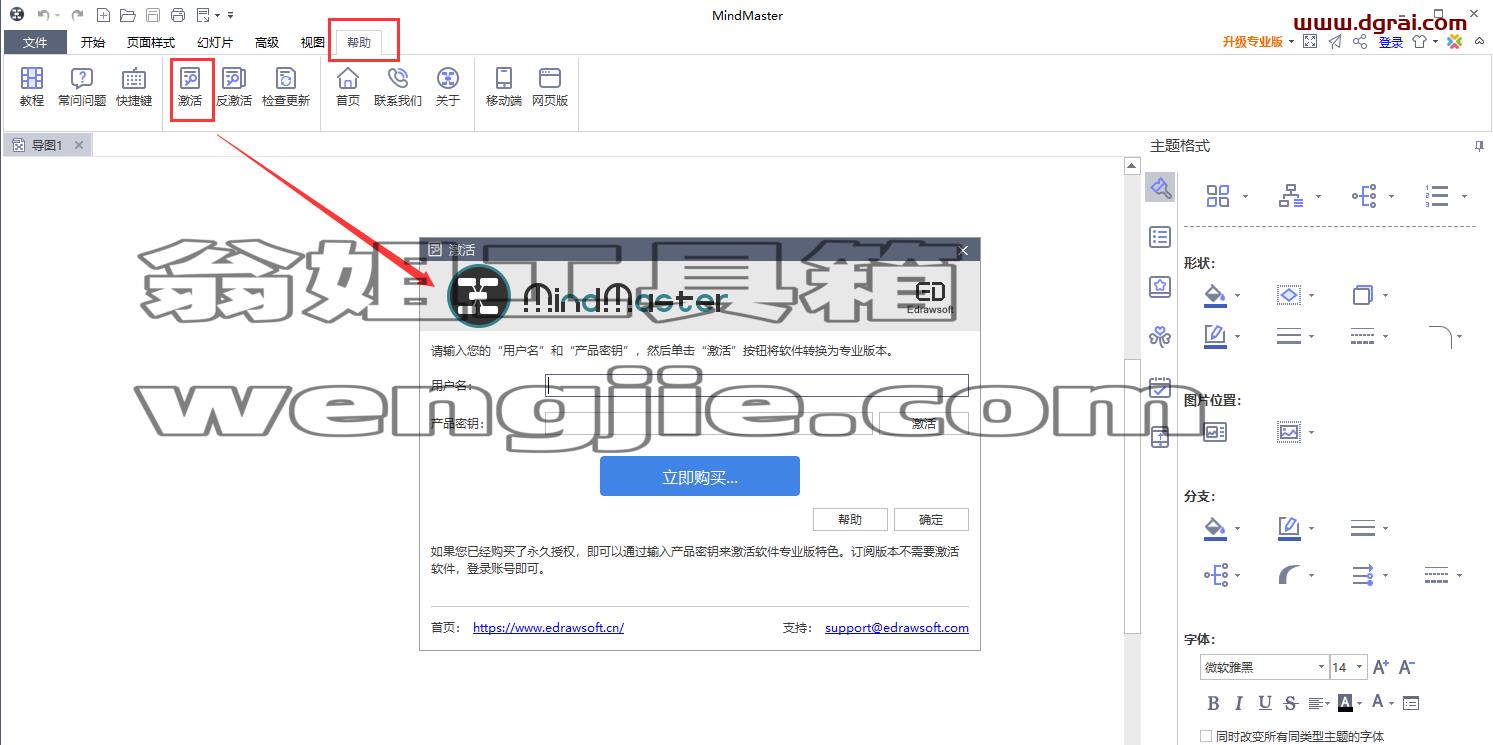Open the 首页 home page icon
Viewport: 1493px width, 745px height.
348,87
